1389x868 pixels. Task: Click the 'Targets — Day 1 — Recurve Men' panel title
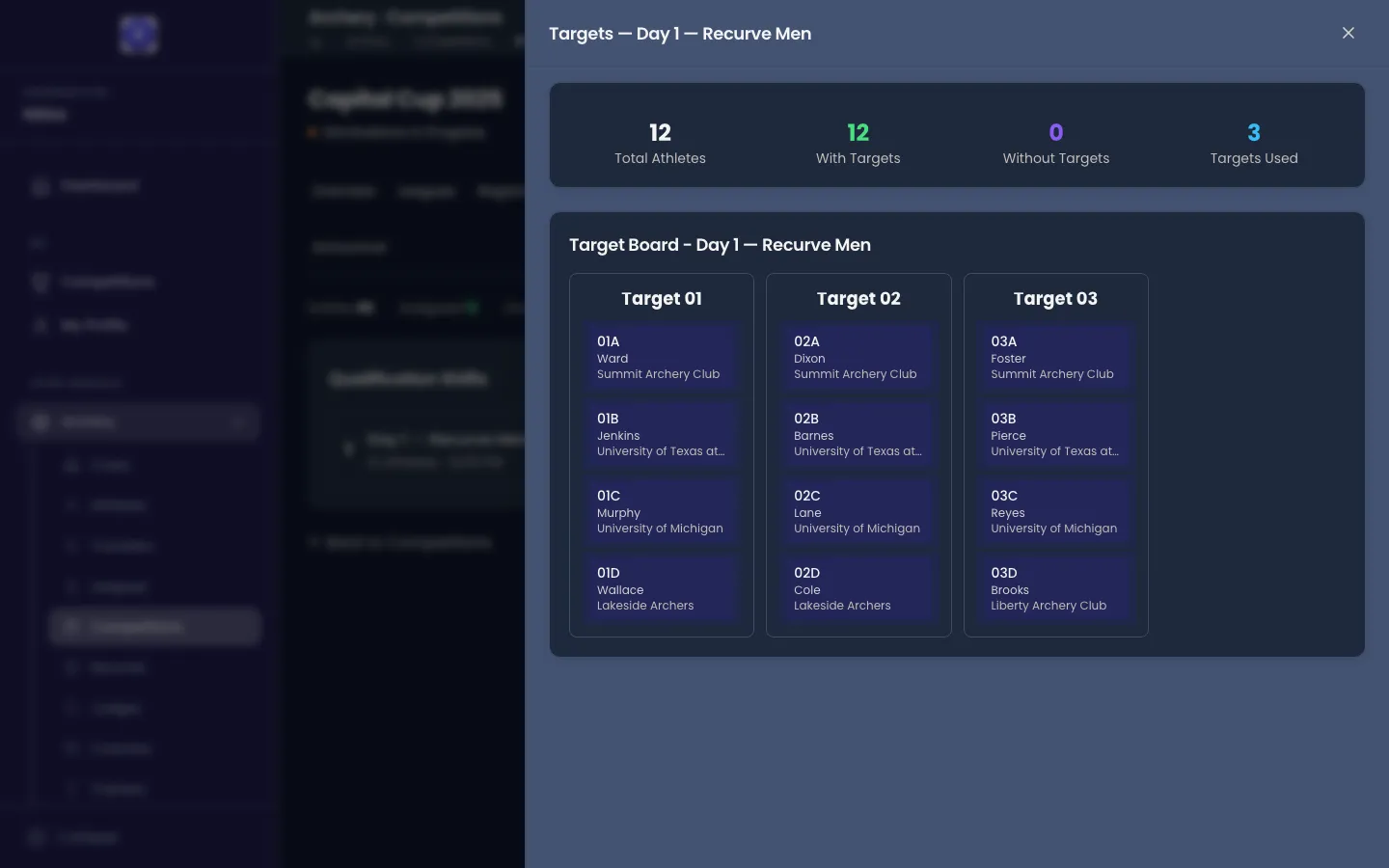[680, 34]
